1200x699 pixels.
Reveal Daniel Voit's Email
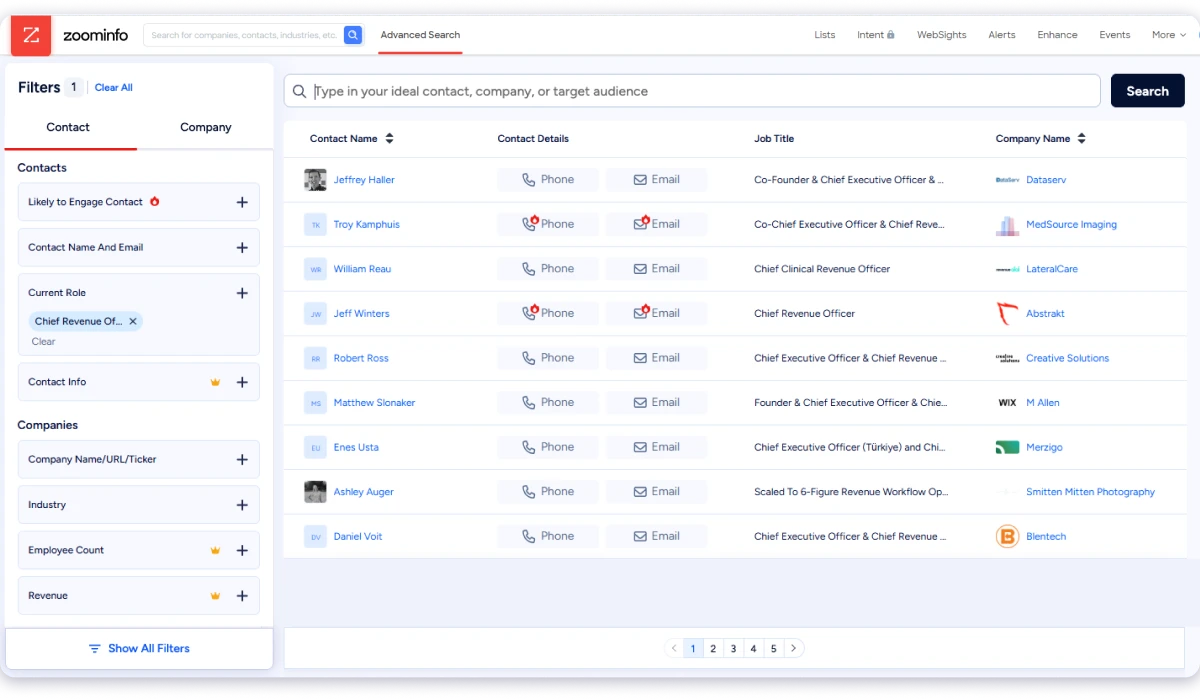[x=657, y=536]
